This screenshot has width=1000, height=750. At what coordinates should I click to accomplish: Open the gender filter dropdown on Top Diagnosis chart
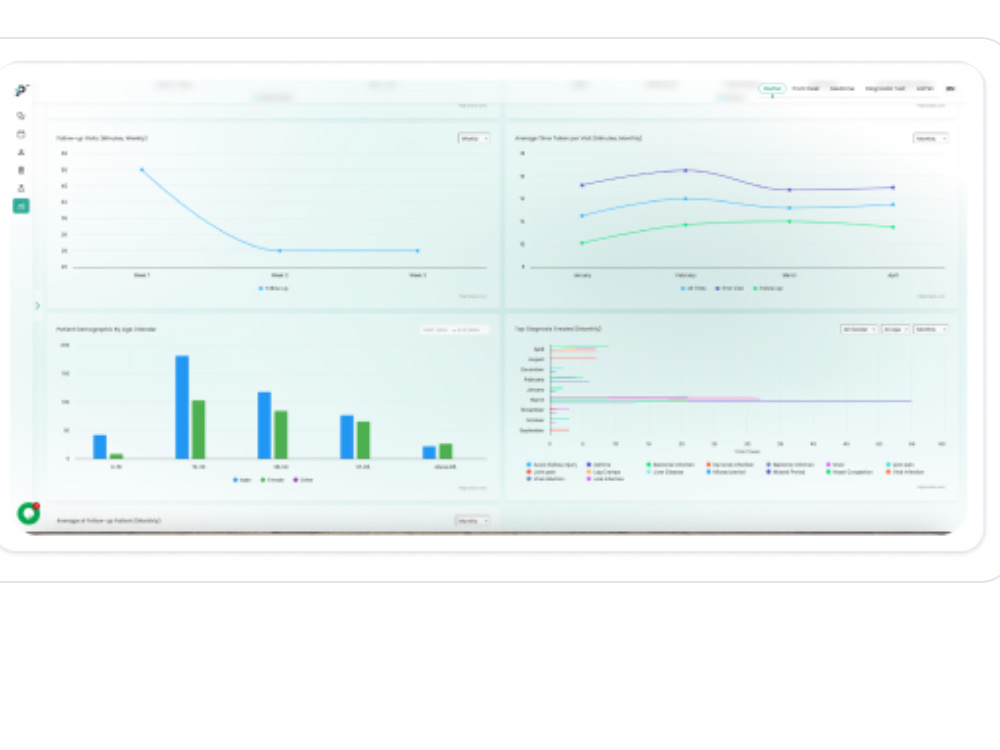[858, 329]
